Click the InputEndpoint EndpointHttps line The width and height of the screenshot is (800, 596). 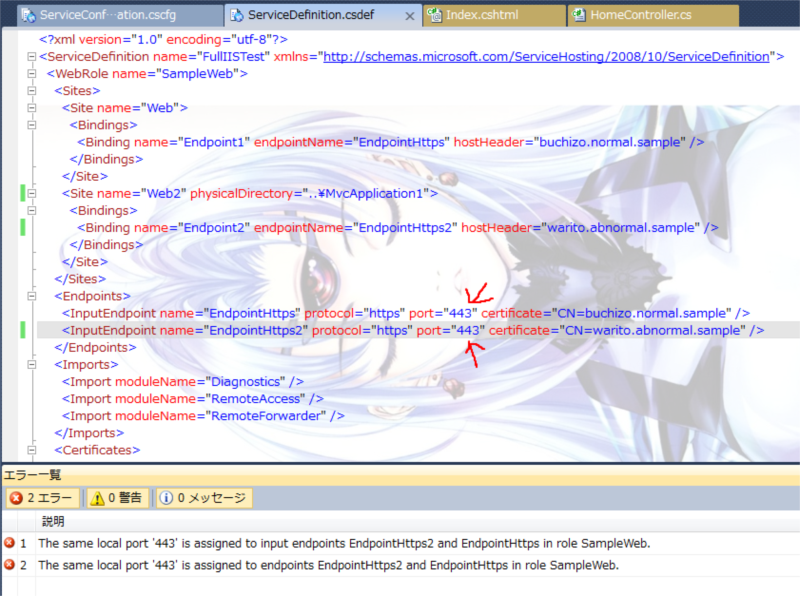(x=406, y=313)
